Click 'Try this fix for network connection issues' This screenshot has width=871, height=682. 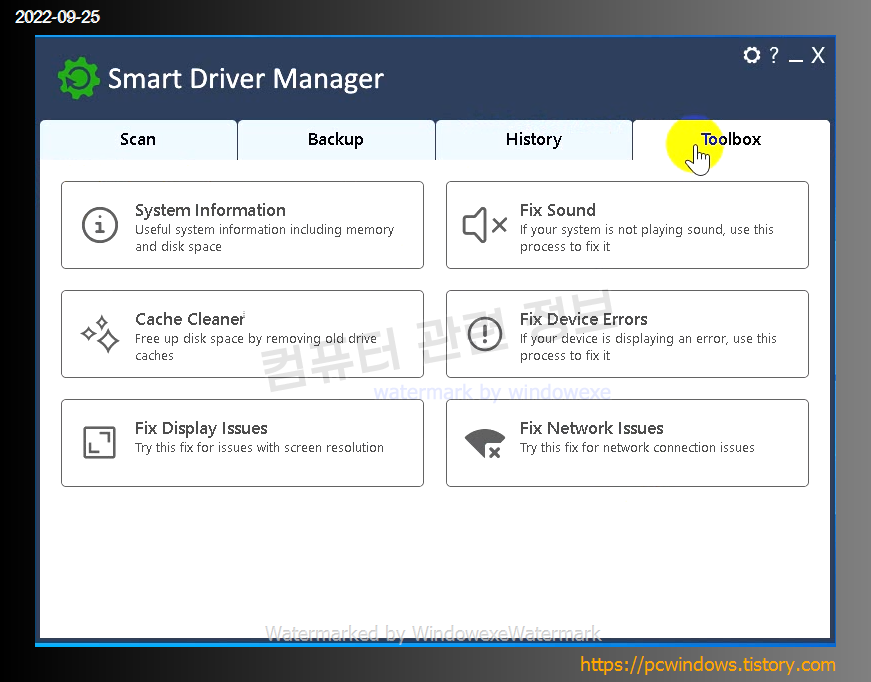[637, 448]
